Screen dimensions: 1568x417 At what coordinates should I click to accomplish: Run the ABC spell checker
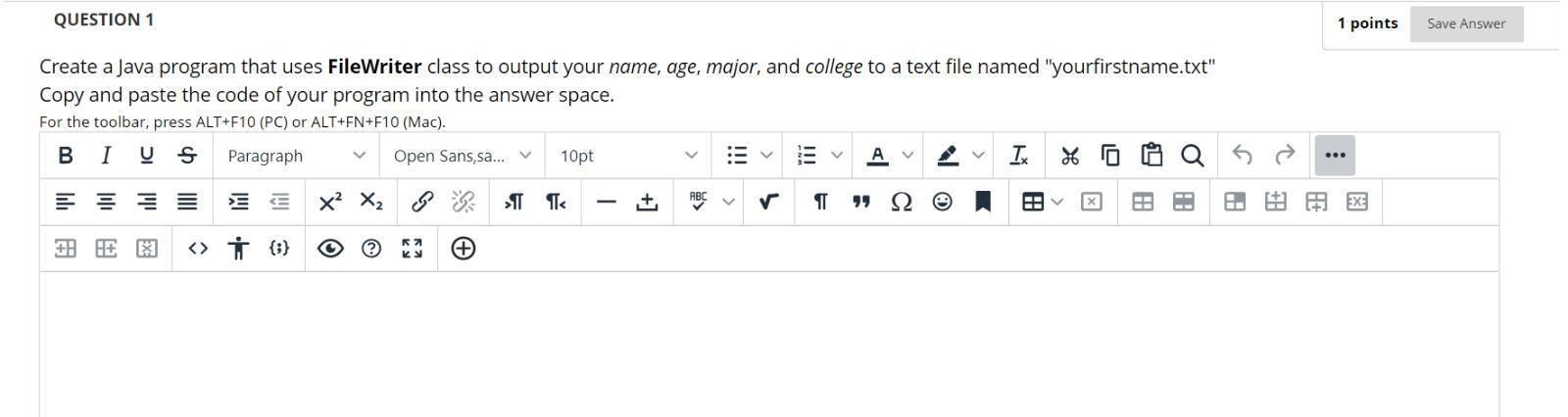(x=699, y=202)
